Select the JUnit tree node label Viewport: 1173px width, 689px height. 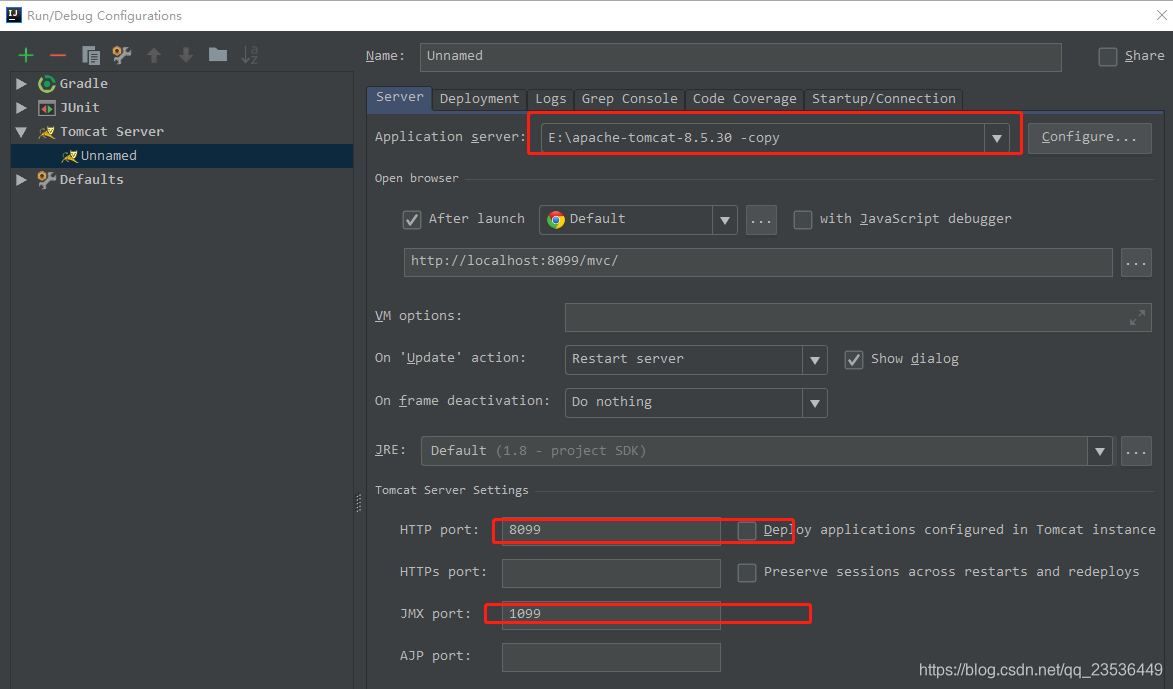tap(80, 108)
